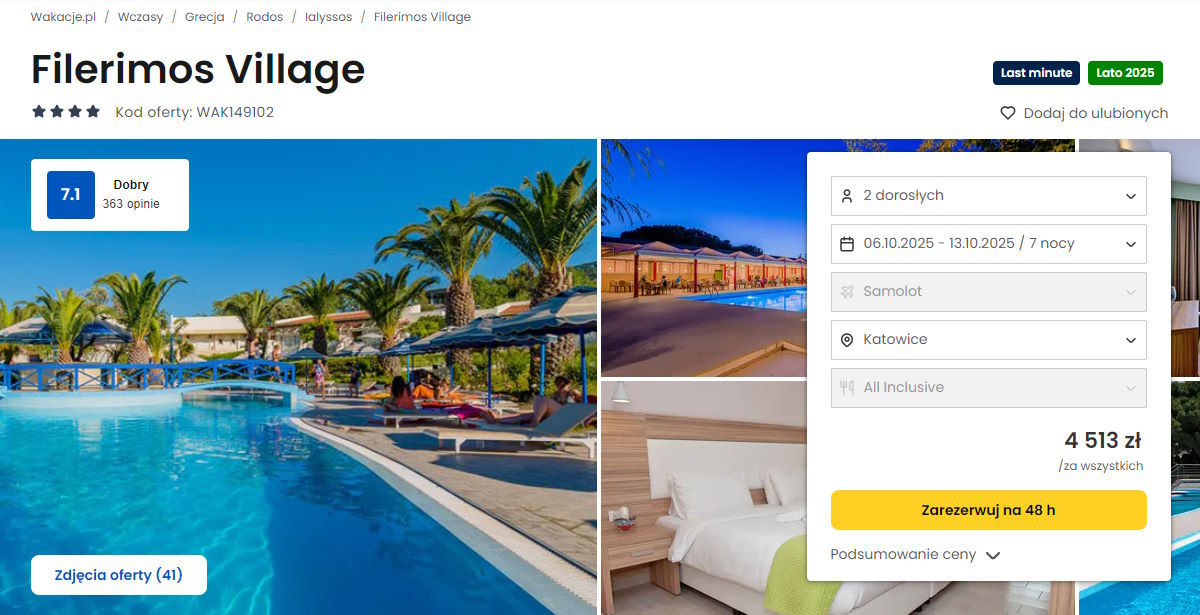Viewport: 1200px width, 615px height.
Task: Click the airplane icon beside Samolot
Action: pos(847,292)
